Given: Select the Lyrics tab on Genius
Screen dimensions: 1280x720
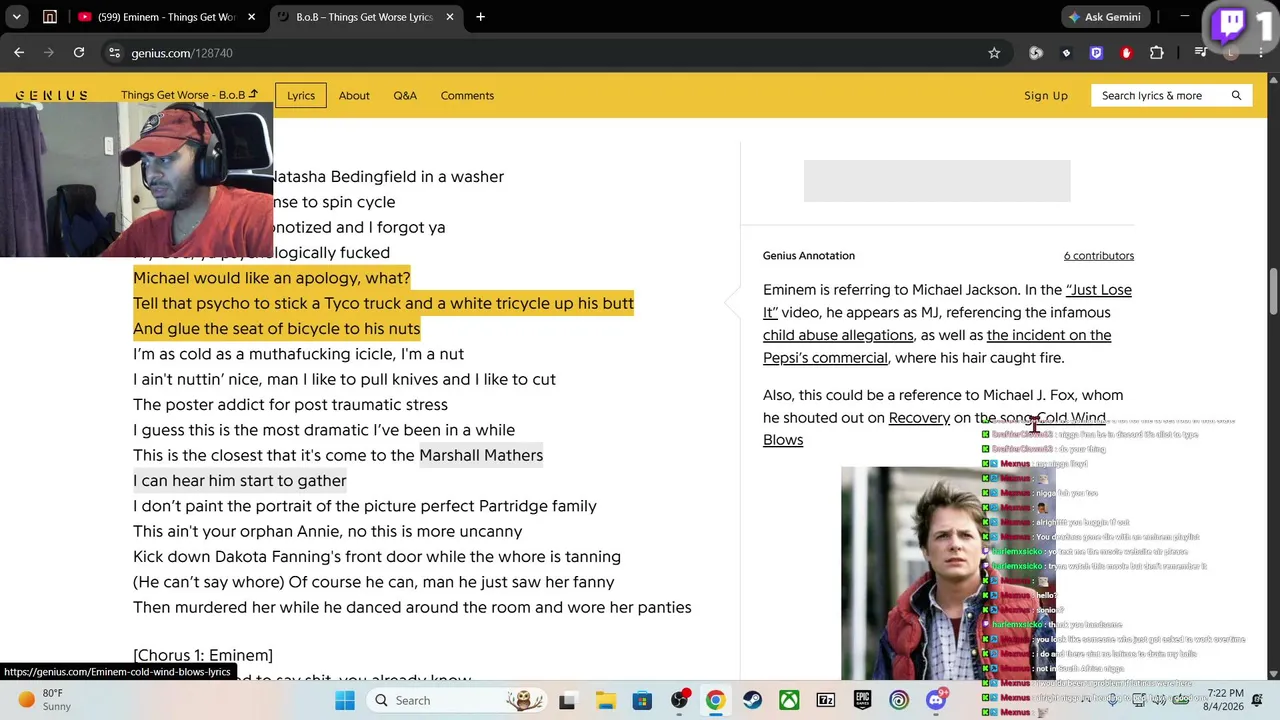Looking at the screenshot, I should 301,96.
